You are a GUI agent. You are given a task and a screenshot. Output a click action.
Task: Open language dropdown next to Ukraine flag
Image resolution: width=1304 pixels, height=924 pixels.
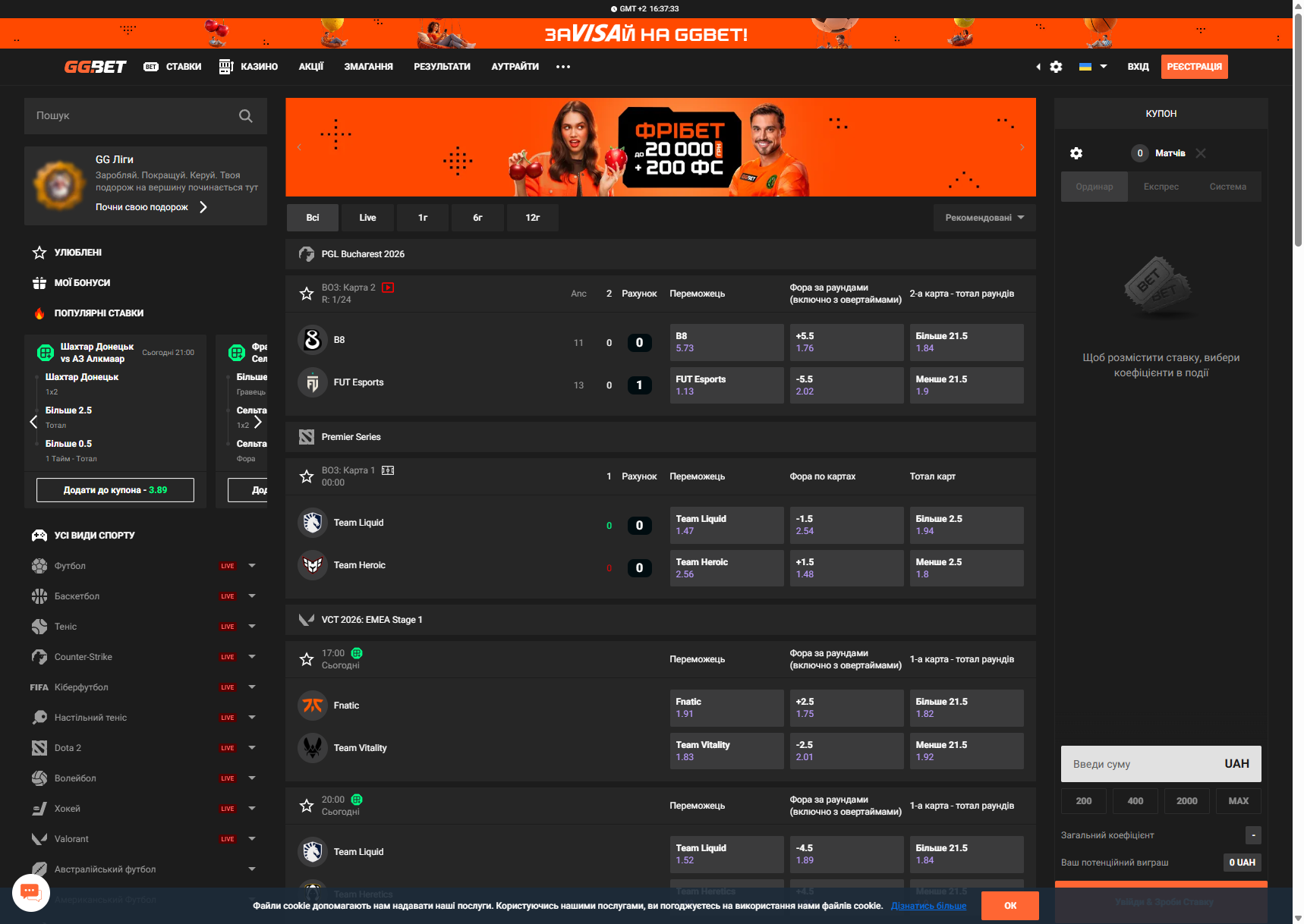[x=1104, y=67]
